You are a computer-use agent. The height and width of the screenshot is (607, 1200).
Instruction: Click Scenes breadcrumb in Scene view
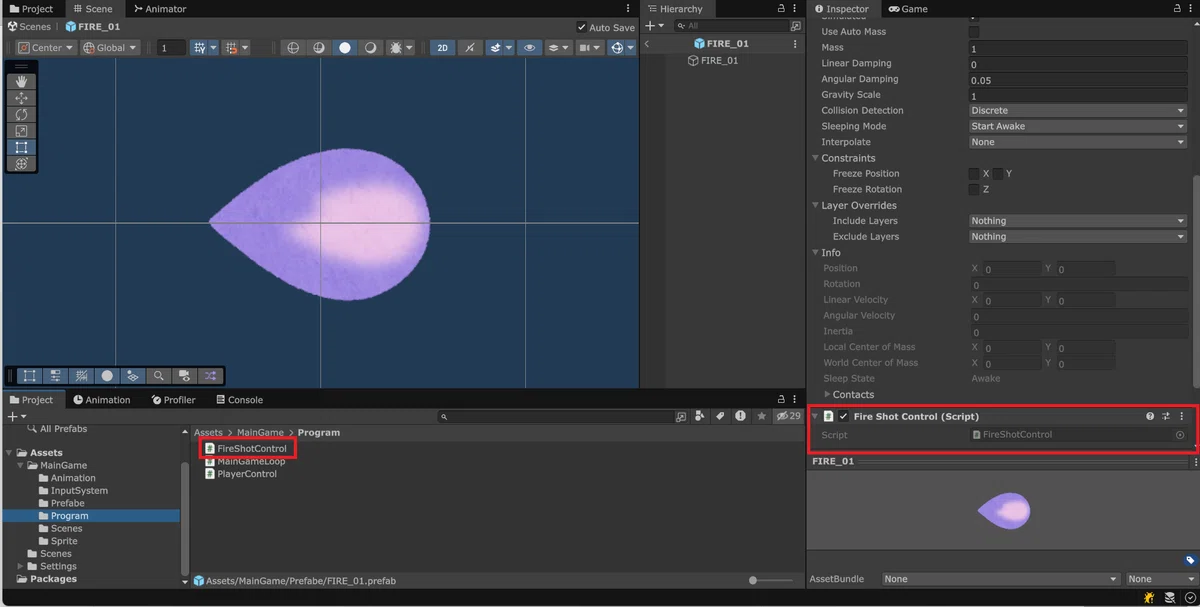point(29,27)
